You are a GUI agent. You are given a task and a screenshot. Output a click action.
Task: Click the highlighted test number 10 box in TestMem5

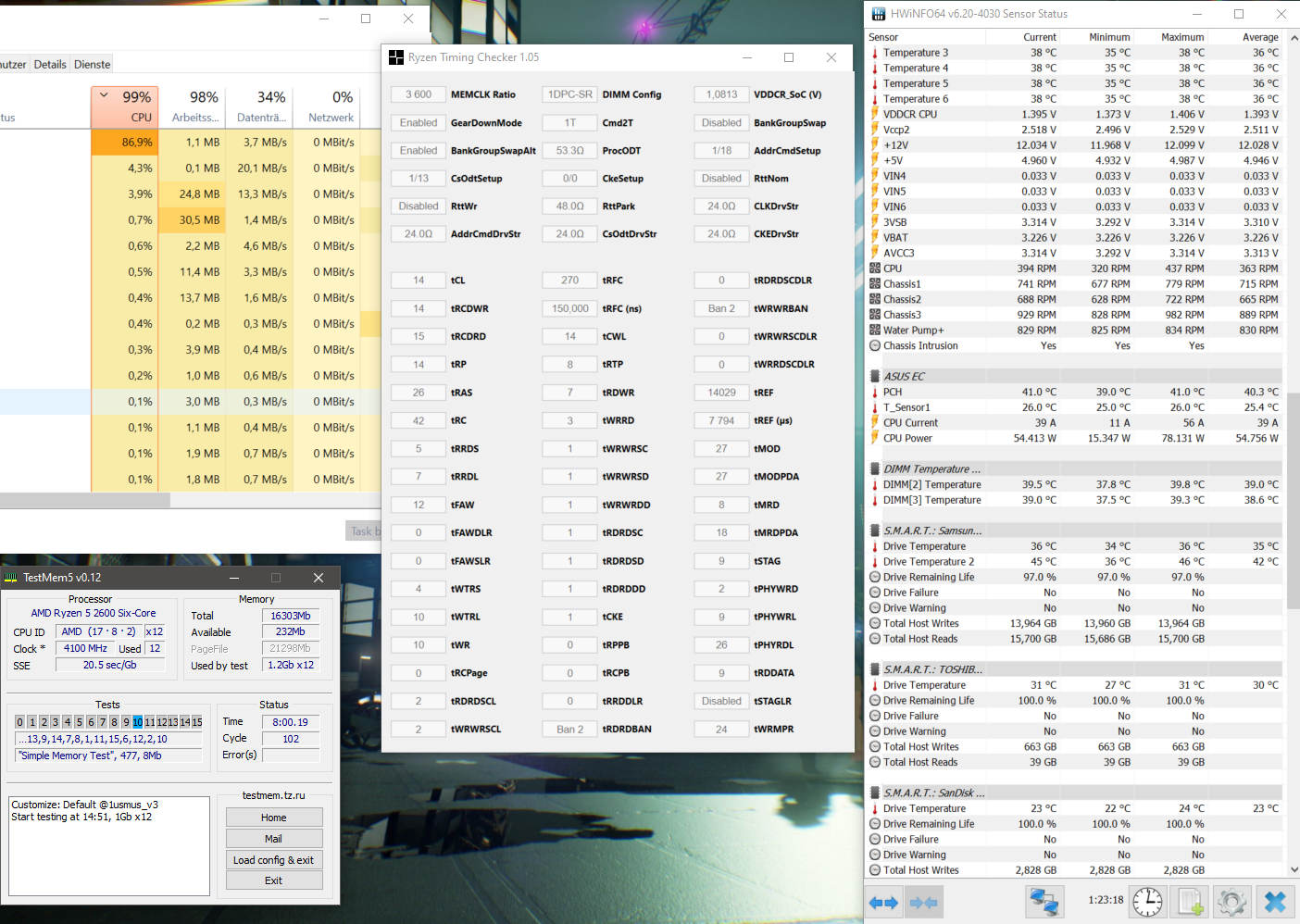click(137, 722)
